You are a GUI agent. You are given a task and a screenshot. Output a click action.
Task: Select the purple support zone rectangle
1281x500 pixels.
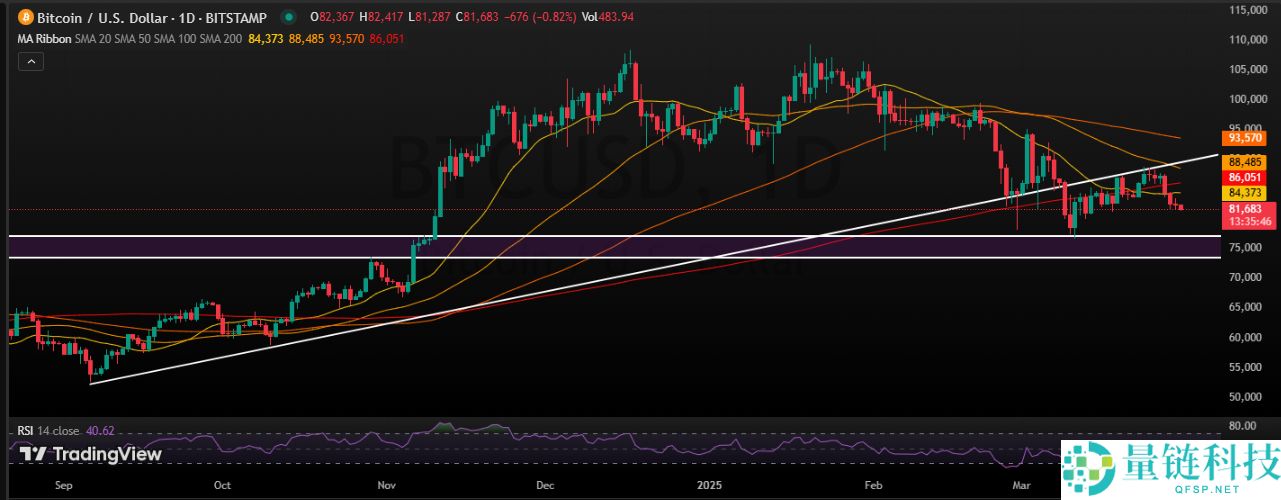click(x=600, y=247)
